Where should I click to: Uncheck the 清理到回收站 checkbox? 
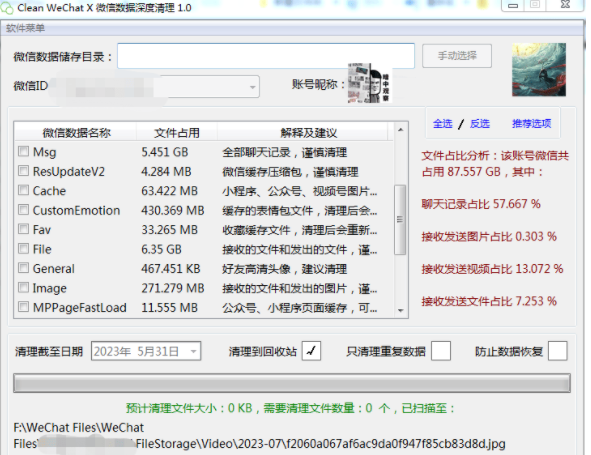tap(311, 351)
